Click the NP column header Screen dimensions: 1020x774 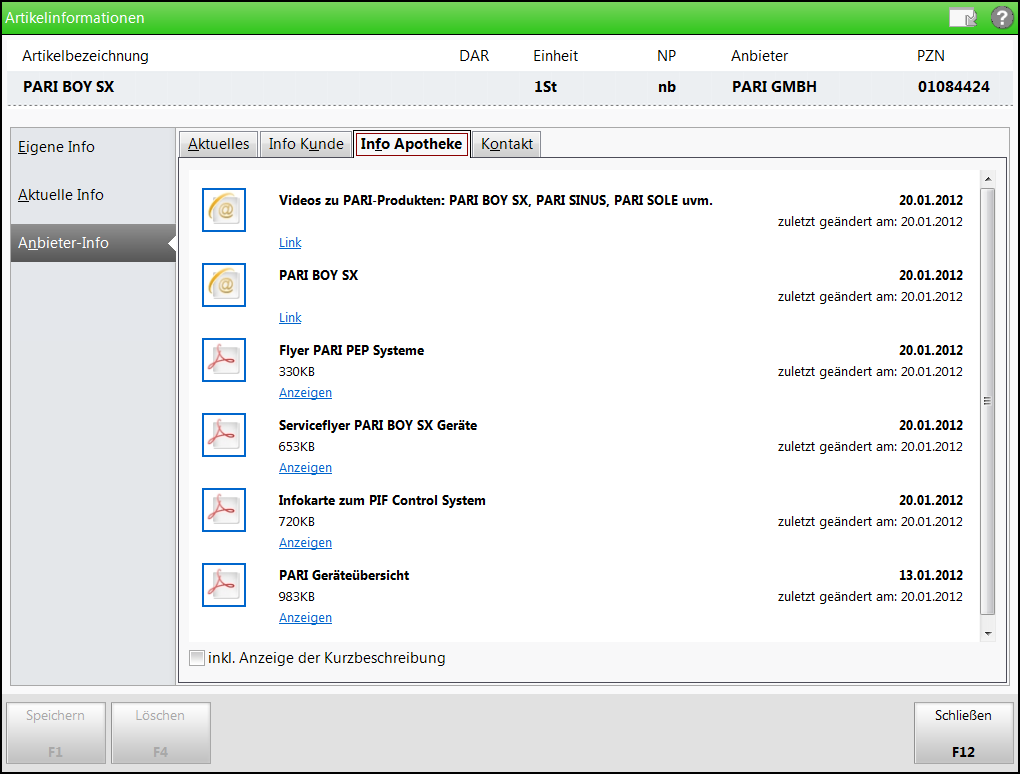(667, 56)
